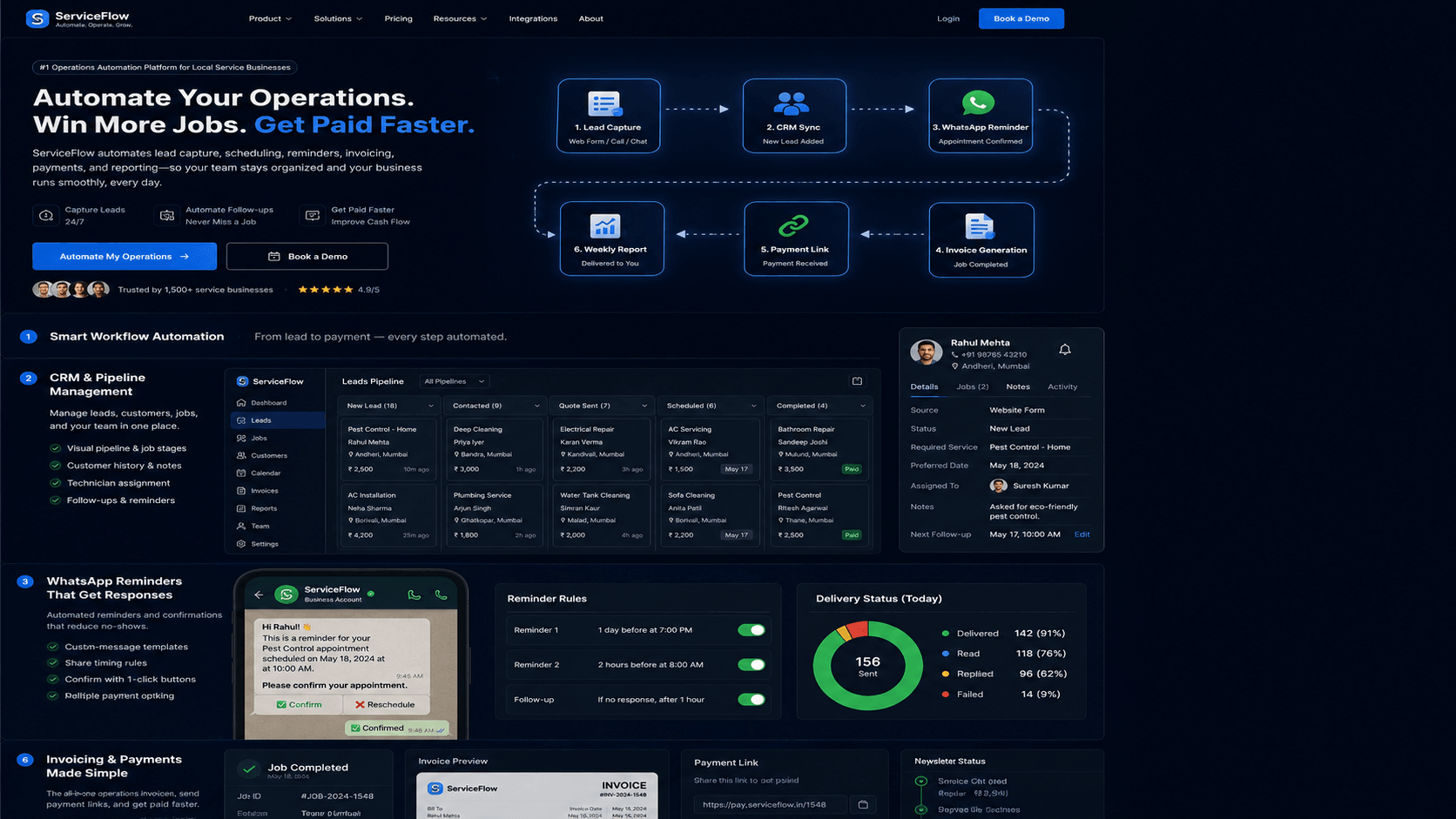This screenshot has height=819, width=1456.
Task: Click the Dashboard sidebar icon
Action: (x=241, y=403)
